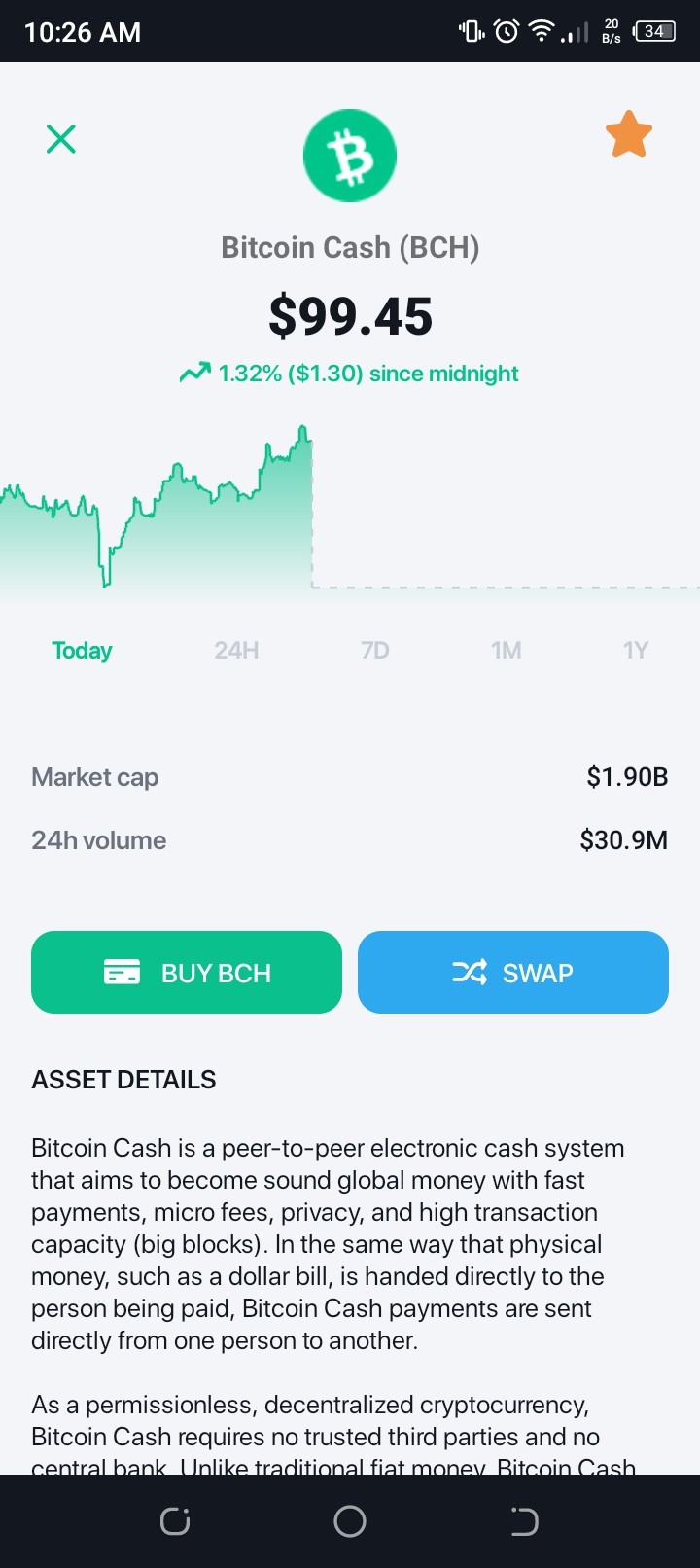This screenshot has width=700, height=1568.
Task: Toggle the orange favorite star
Action: [x=629, y=134]
